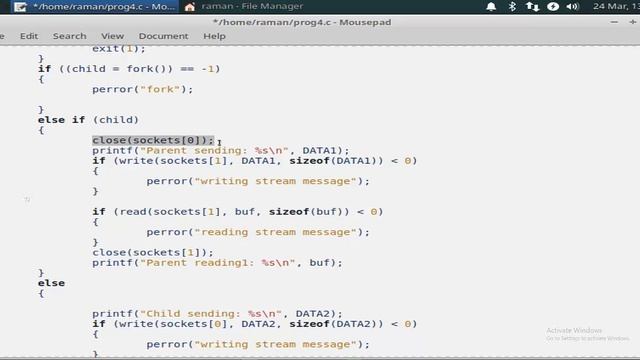This screenshot has height=360, width=640.
Task: Click the 'Parent sending' printf line
Action: 221,151
